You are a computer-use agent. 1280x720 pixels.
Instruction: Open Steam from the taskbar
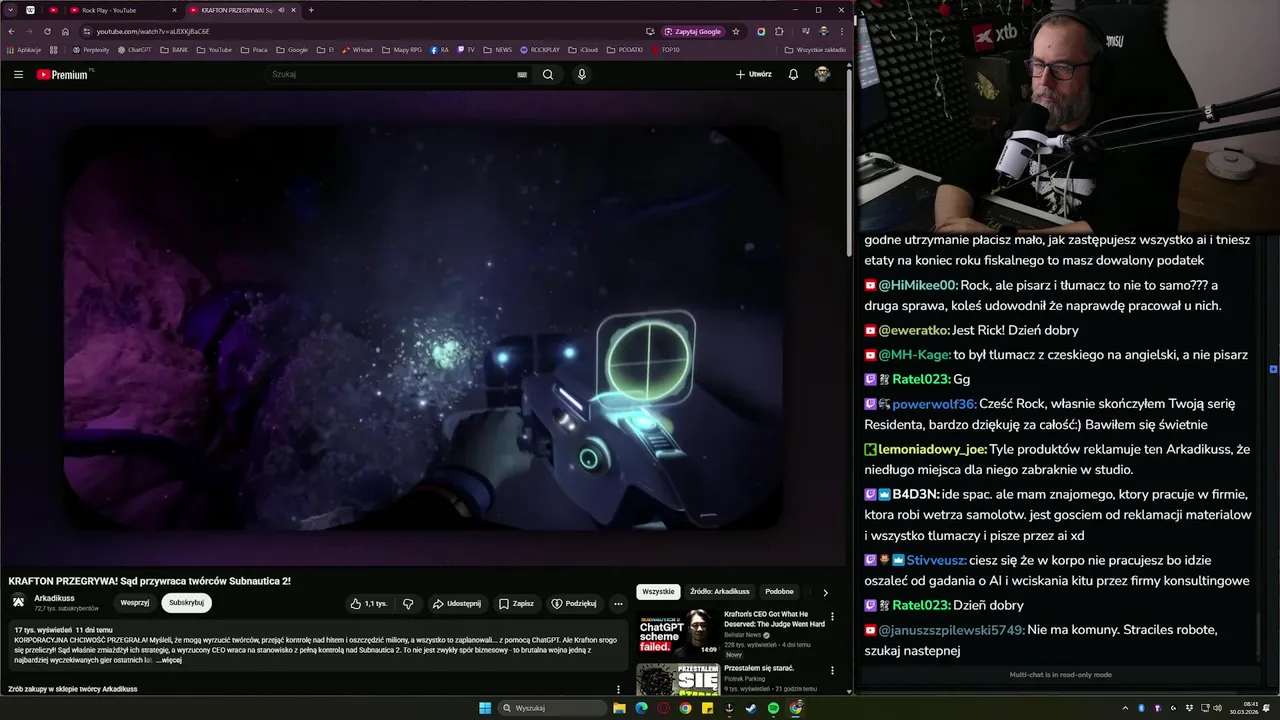coord(751,708)
